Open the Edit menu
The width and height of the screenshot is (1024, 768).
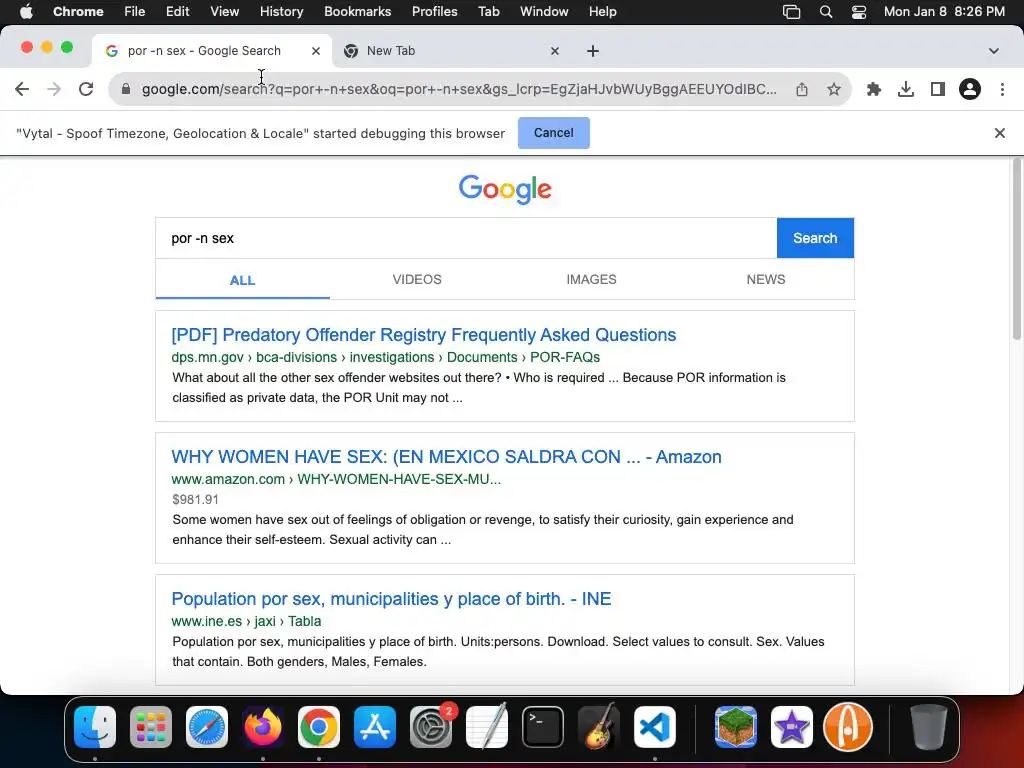178,12
